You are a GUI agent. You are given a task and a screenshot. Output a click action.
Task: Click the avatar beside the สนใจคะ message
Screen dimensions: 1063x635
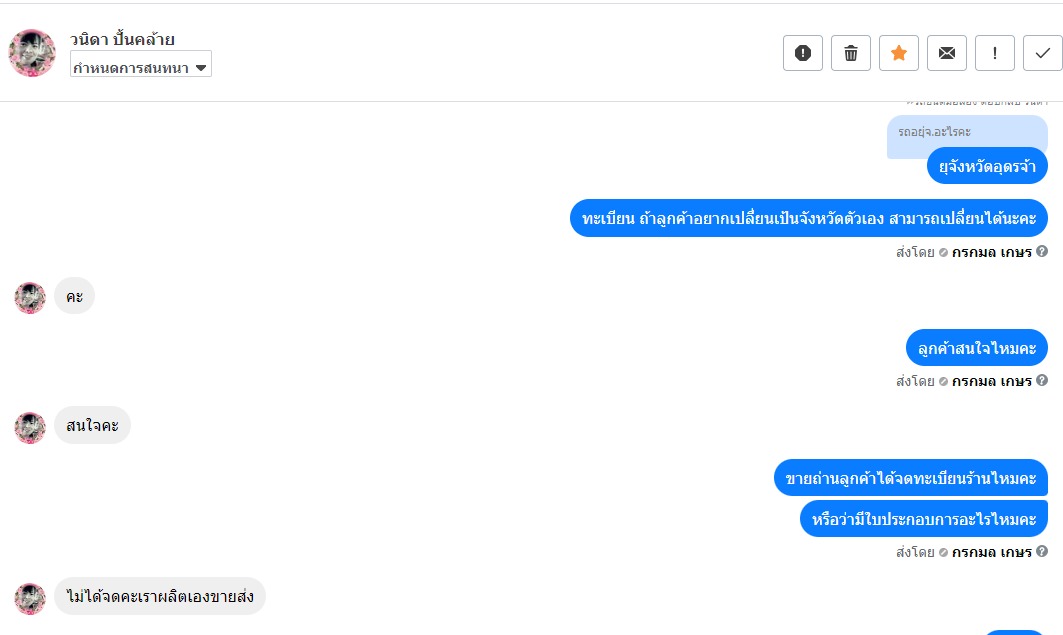point(30,427)
